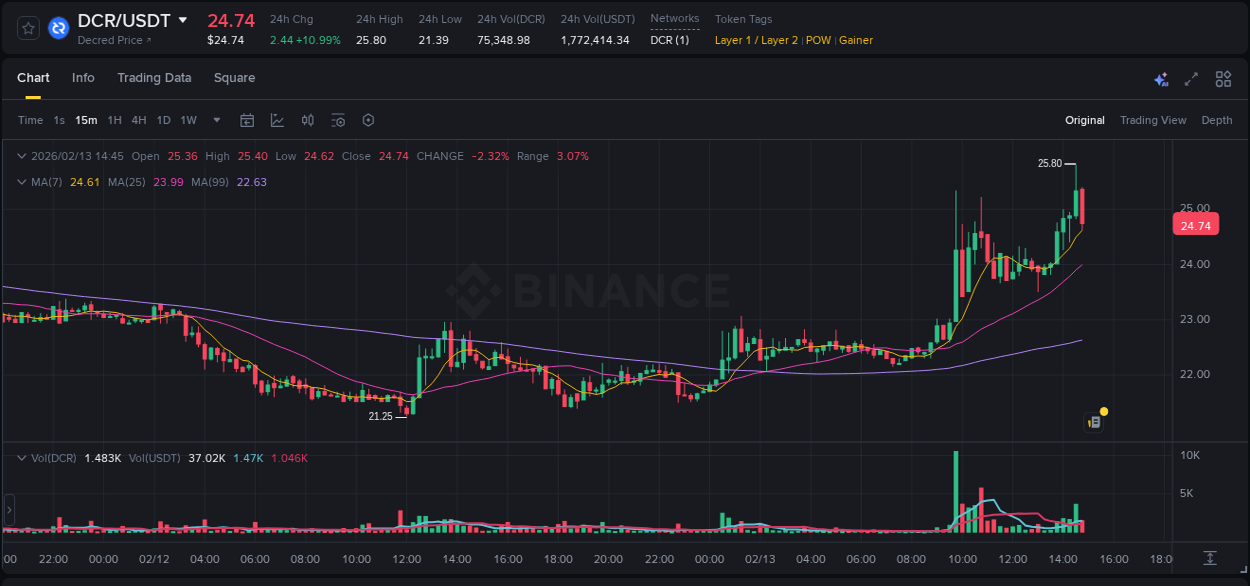Select the chart type icon

coord(276,120)
